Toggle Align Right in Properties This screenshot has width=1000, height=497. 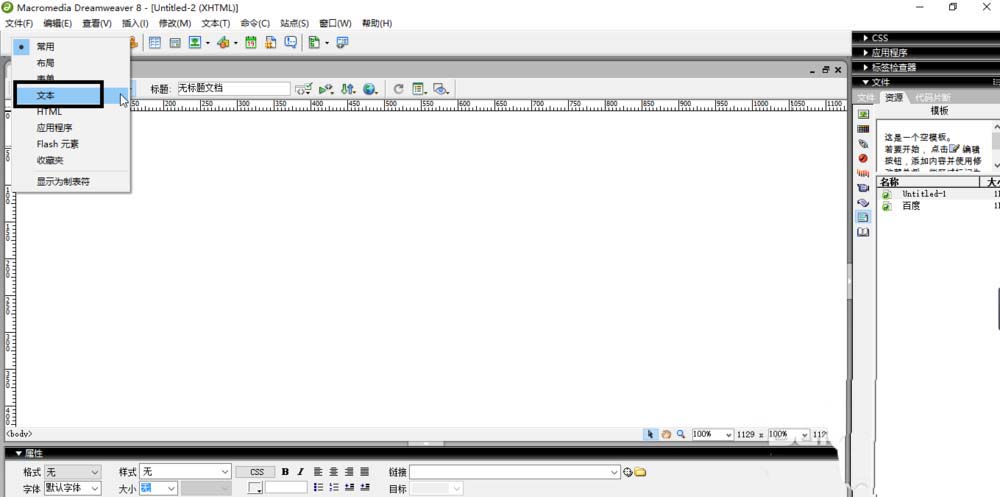349,472
